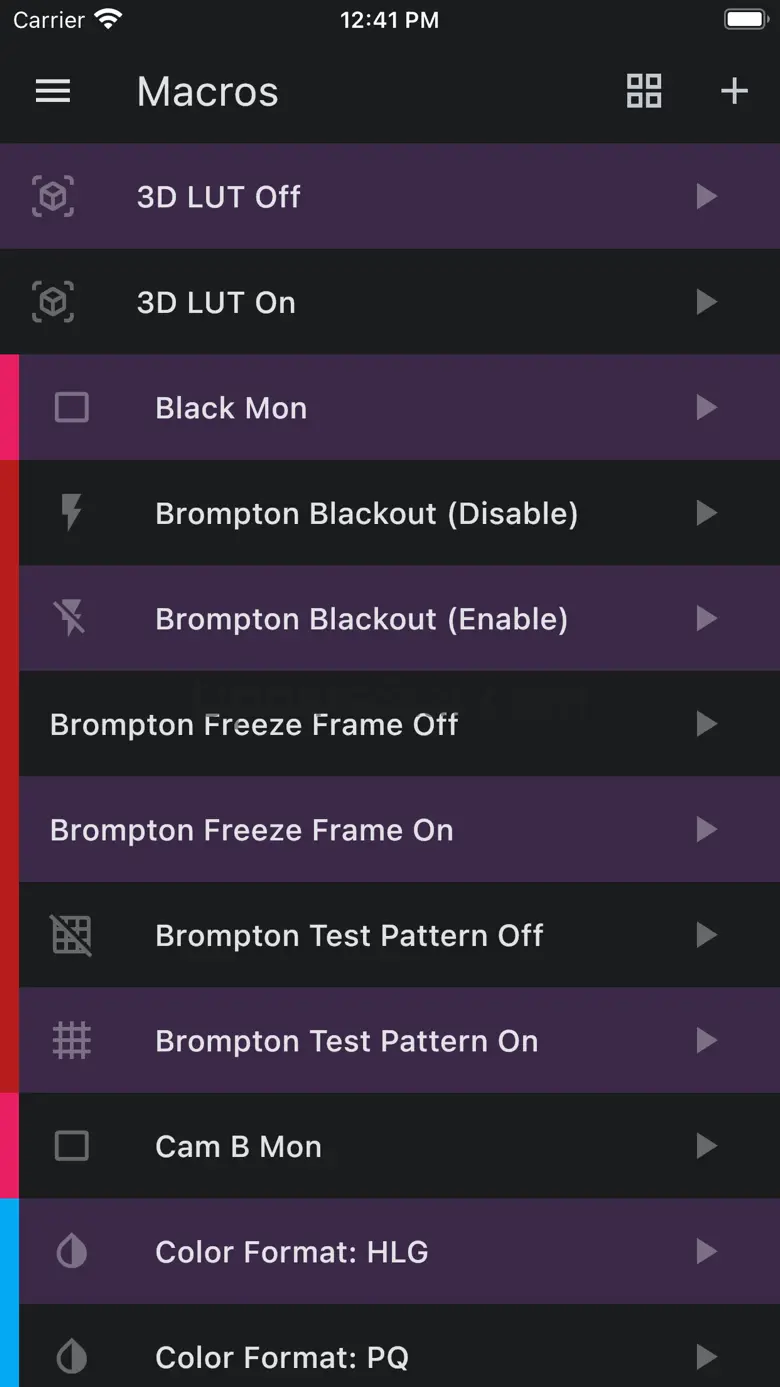The height and width of the screenshot is (1387, 780).
Task: Click the square icon beside Cam B Mon
Action: point(71,1146)
